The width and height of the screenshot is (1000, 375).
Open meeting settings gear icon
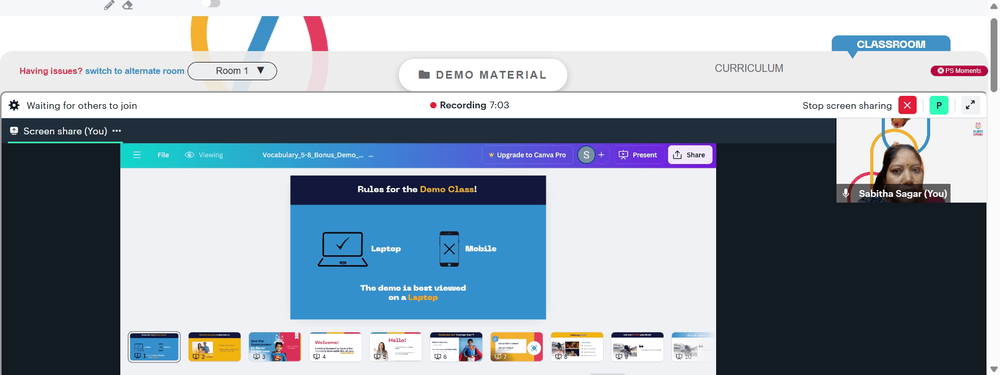tap(14, 105)
